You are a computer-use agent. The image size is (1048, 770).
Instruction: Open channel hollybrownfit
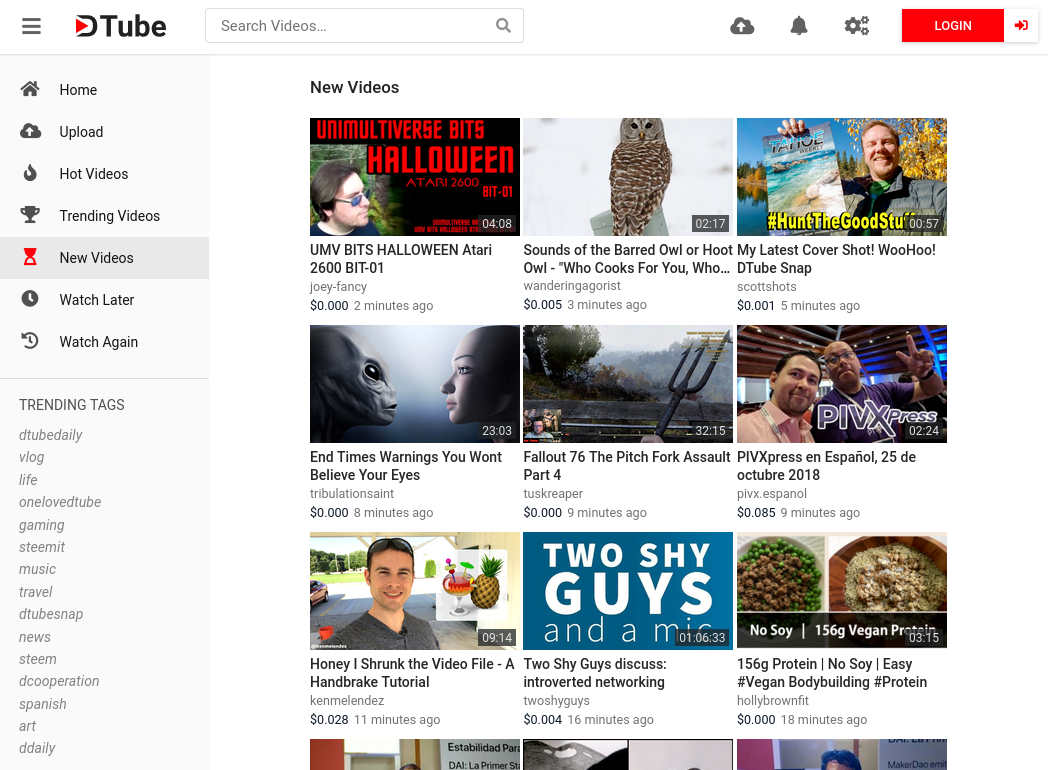(x=773, y=700)
